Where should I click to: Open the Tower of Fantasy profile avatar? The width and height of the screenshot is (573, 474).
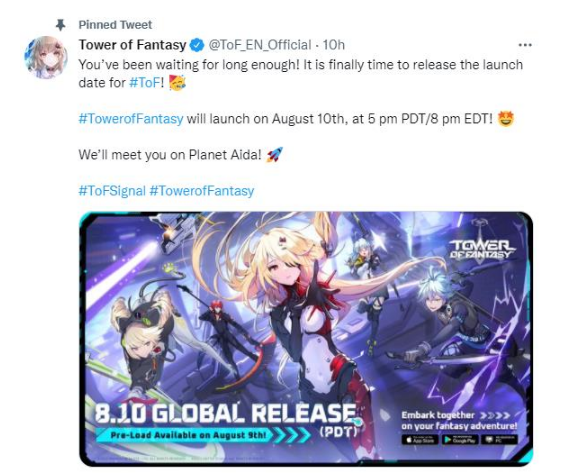click(46, 57)
